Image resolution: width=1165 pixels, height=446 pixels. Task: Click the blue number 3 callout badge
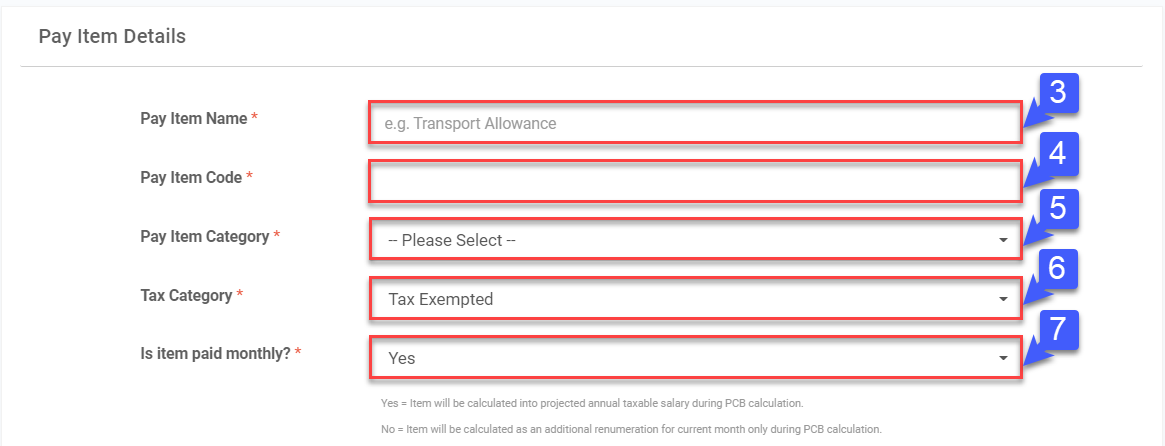point(1058,93)
